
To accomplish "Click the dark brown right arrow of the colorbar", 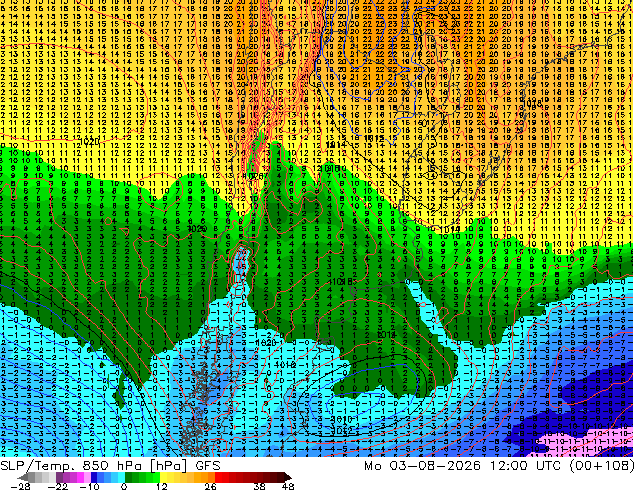I will pyautogui.click(x=287, y=477).
